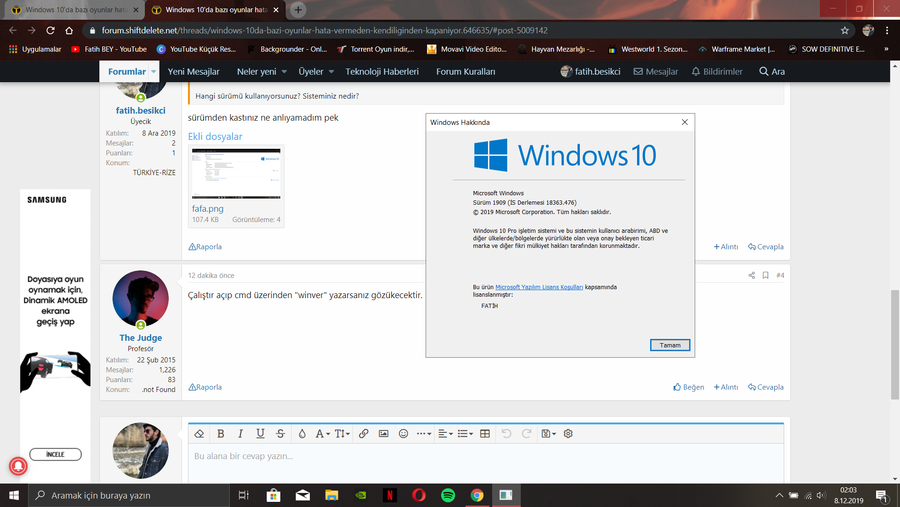Reload the page in Chrome
This screenshot has height=507, width=900.
[x=51, y=30]
